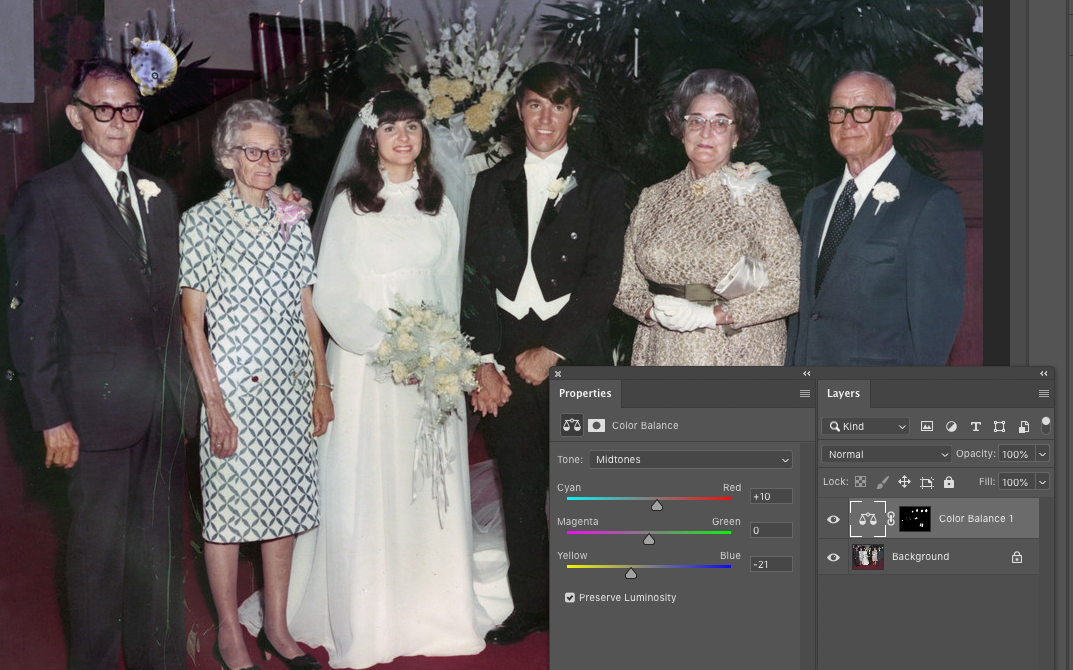Filter layers by type layers
Screen dimensions: 1073x670
pos(976,426)
